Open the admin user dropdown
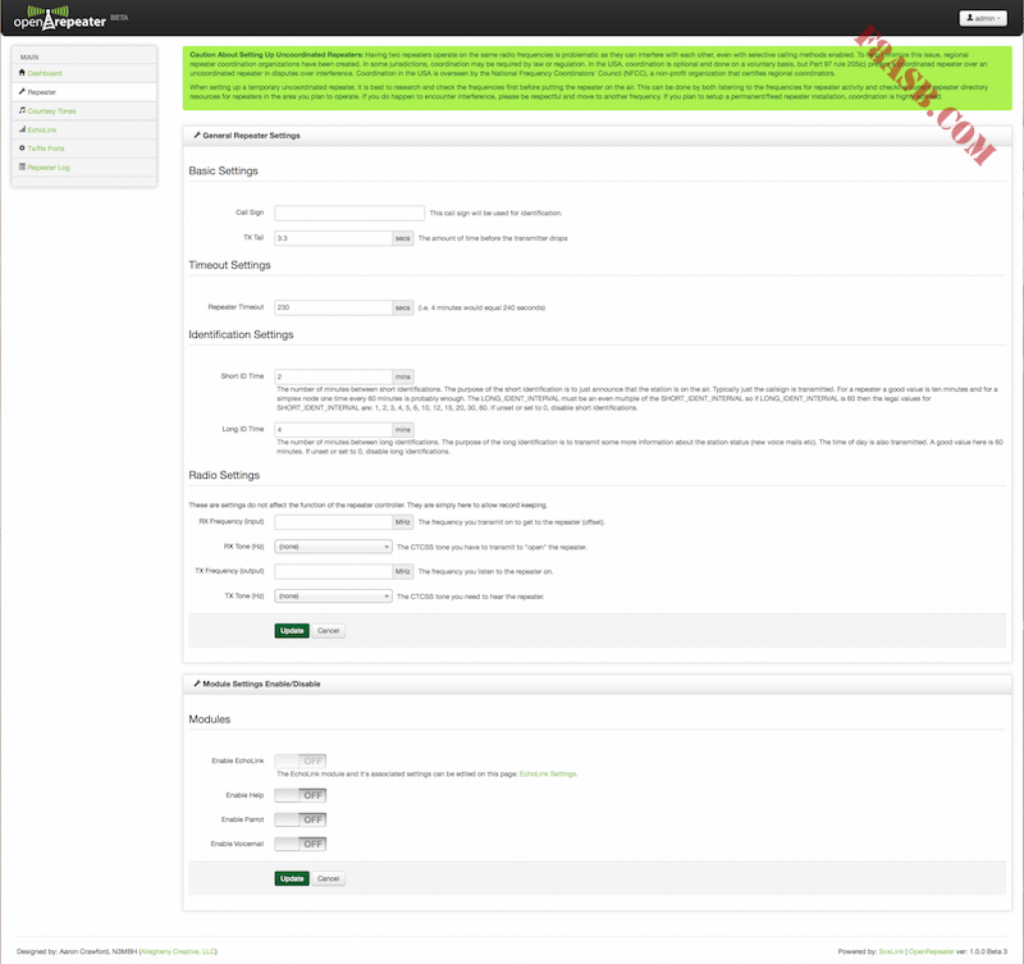This screenshot has width=1024, height=964. 983,18
